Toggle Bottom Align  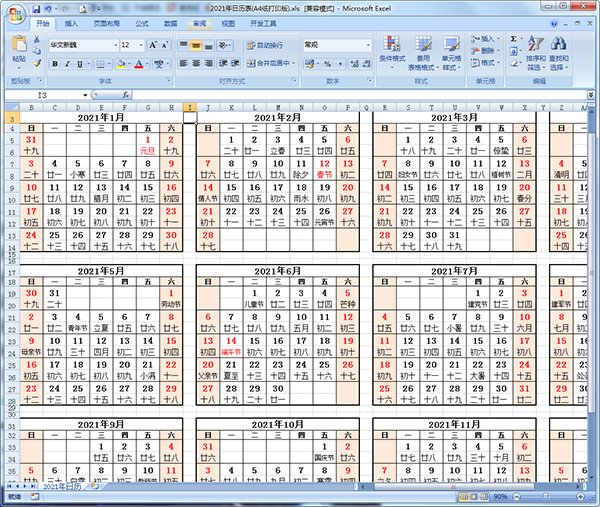[x=208, y=45]
